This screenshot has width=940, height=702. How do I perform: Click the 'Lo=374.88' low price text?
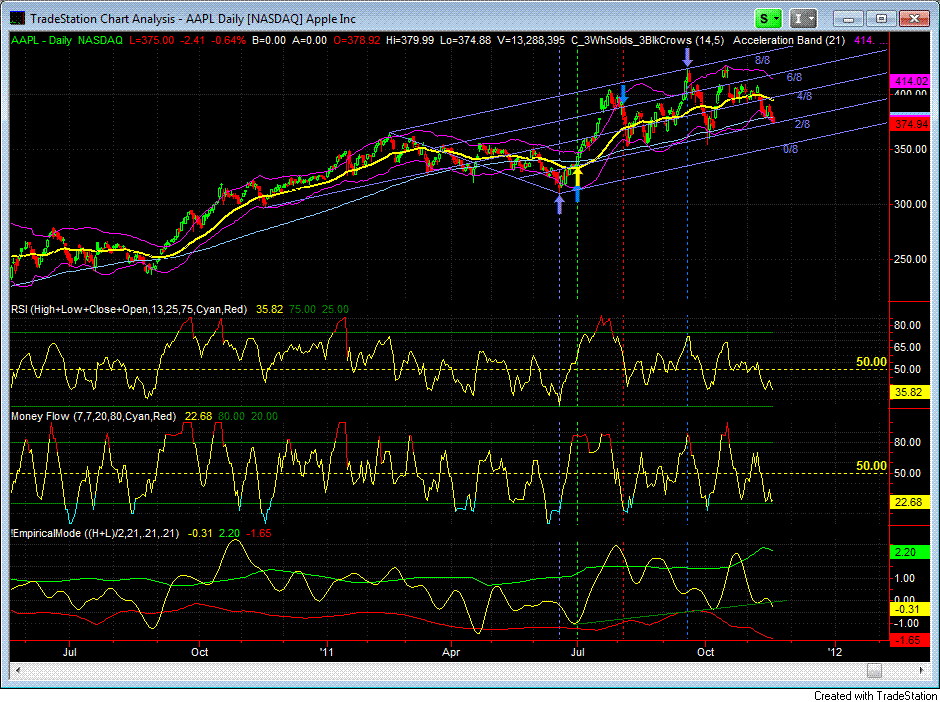click(x=465, y=41)
